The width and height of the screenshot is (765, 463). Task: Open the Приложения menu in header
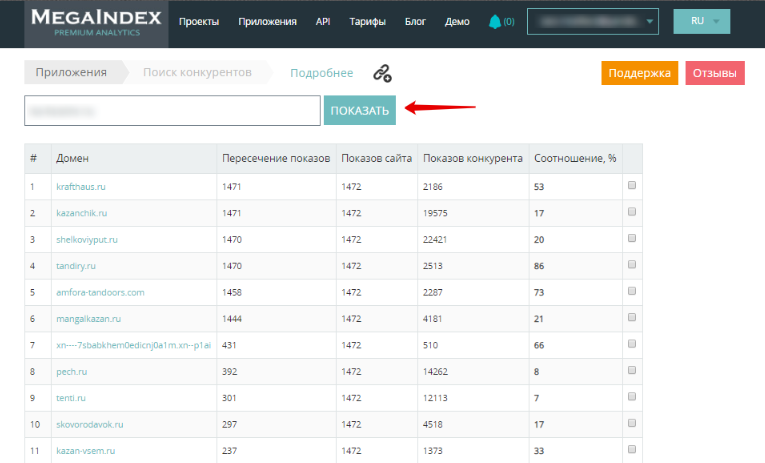coord(267,21)
